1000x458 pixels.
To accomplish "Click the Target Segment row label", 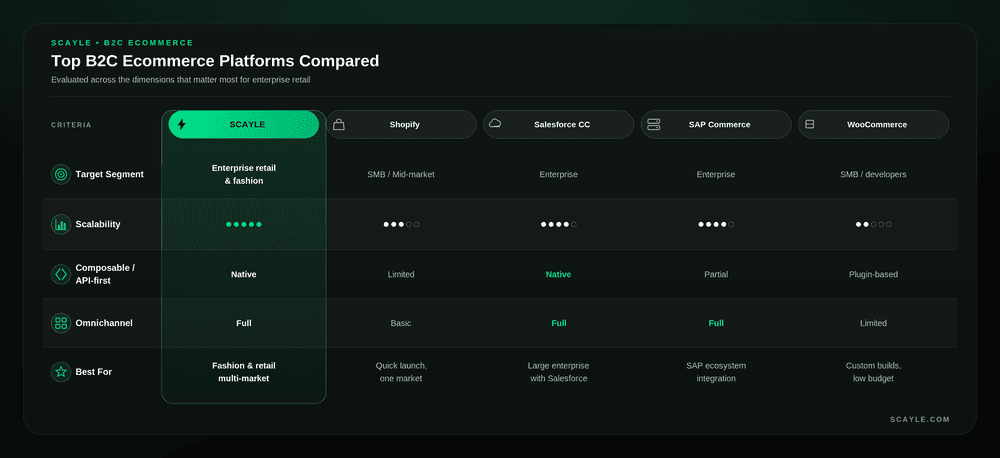I will 109,174.
